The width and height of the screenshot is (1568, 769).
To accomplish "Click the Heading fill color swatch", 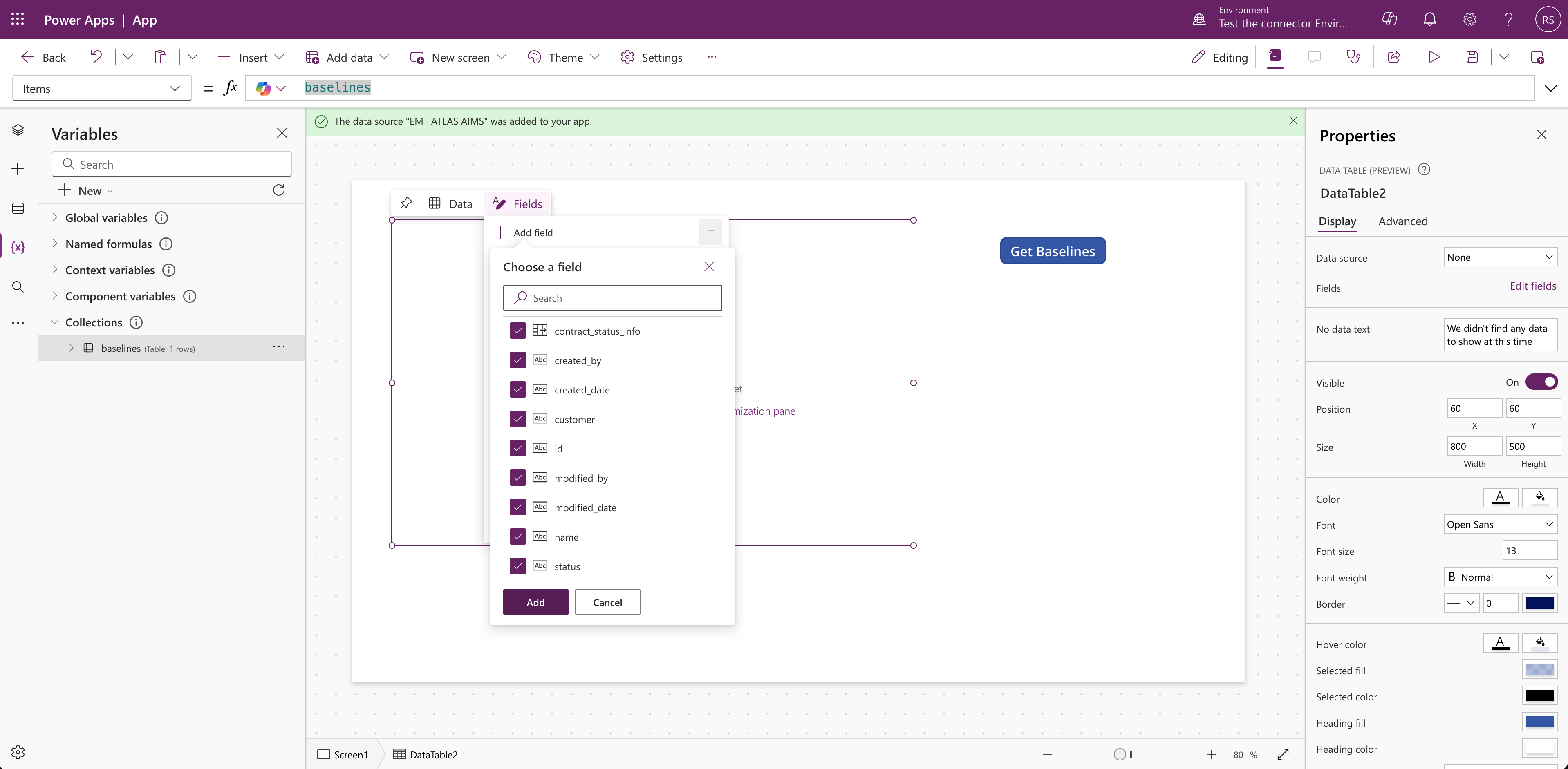I will click(x=1539, y=722).
